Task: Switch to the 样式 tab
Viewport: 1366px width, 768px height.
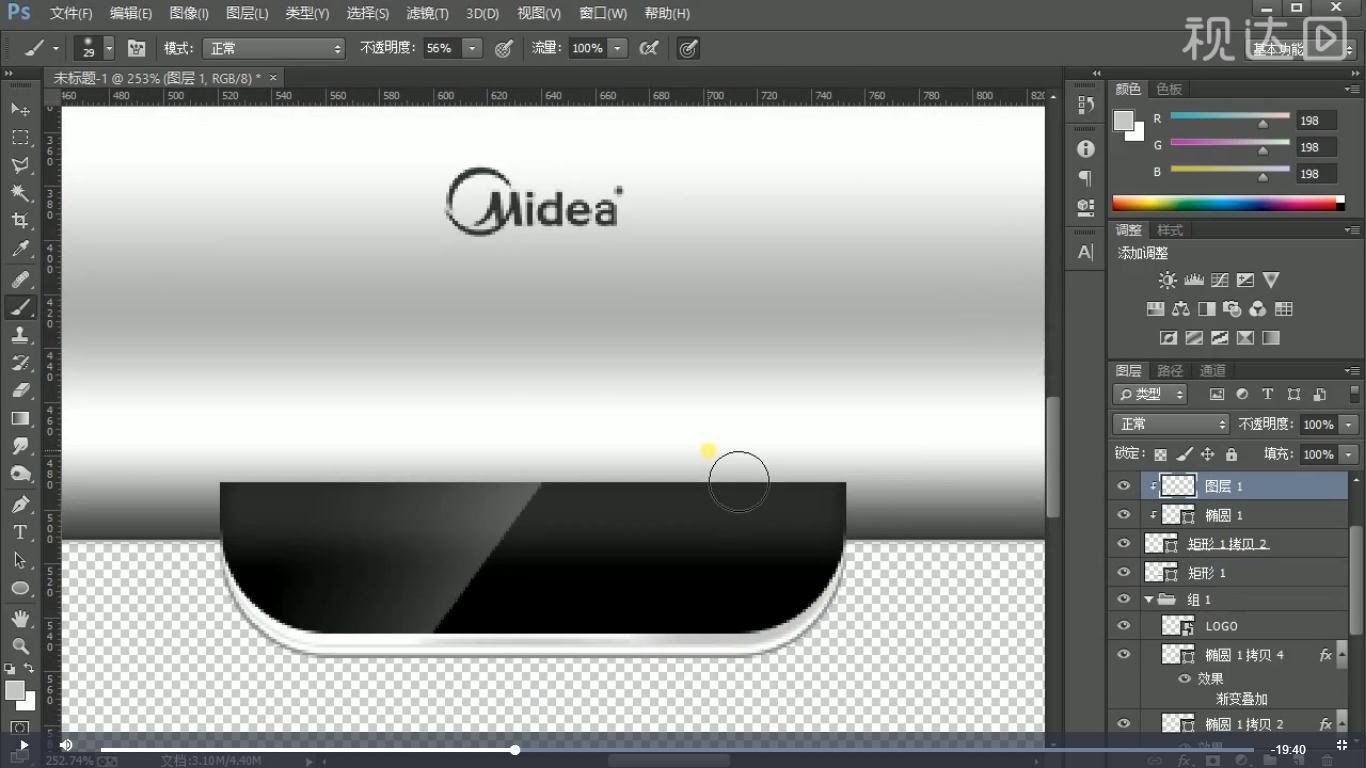Action: [x=1170, y=230]
